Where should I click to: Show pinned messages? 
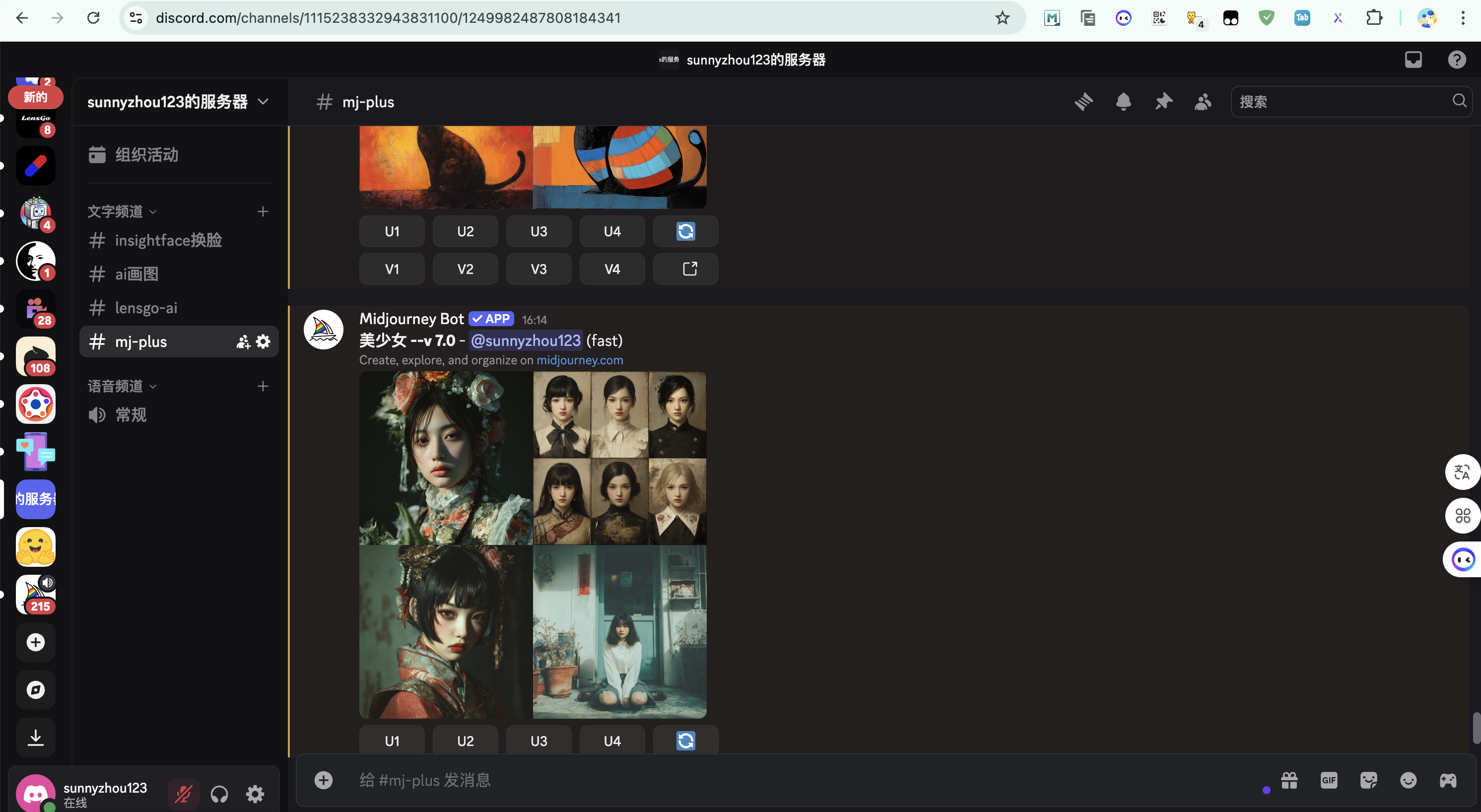tap(1163, 102)
